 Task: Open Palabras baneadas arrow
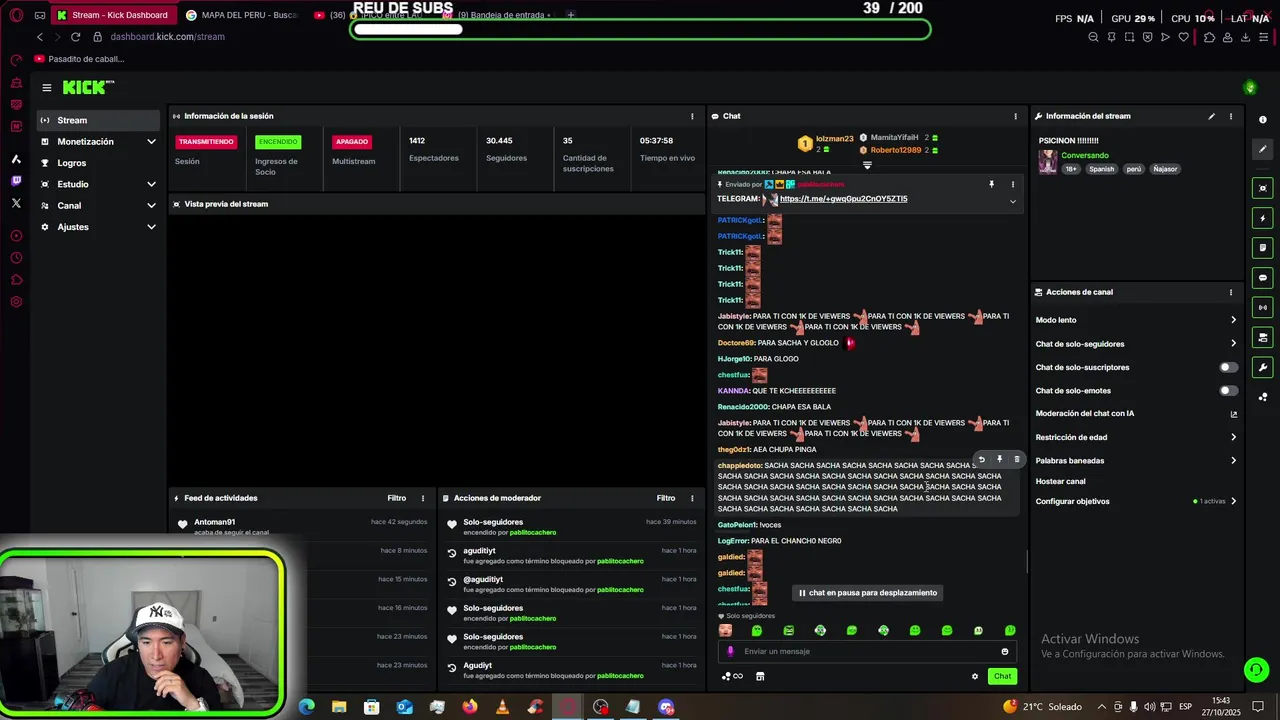1233,461
